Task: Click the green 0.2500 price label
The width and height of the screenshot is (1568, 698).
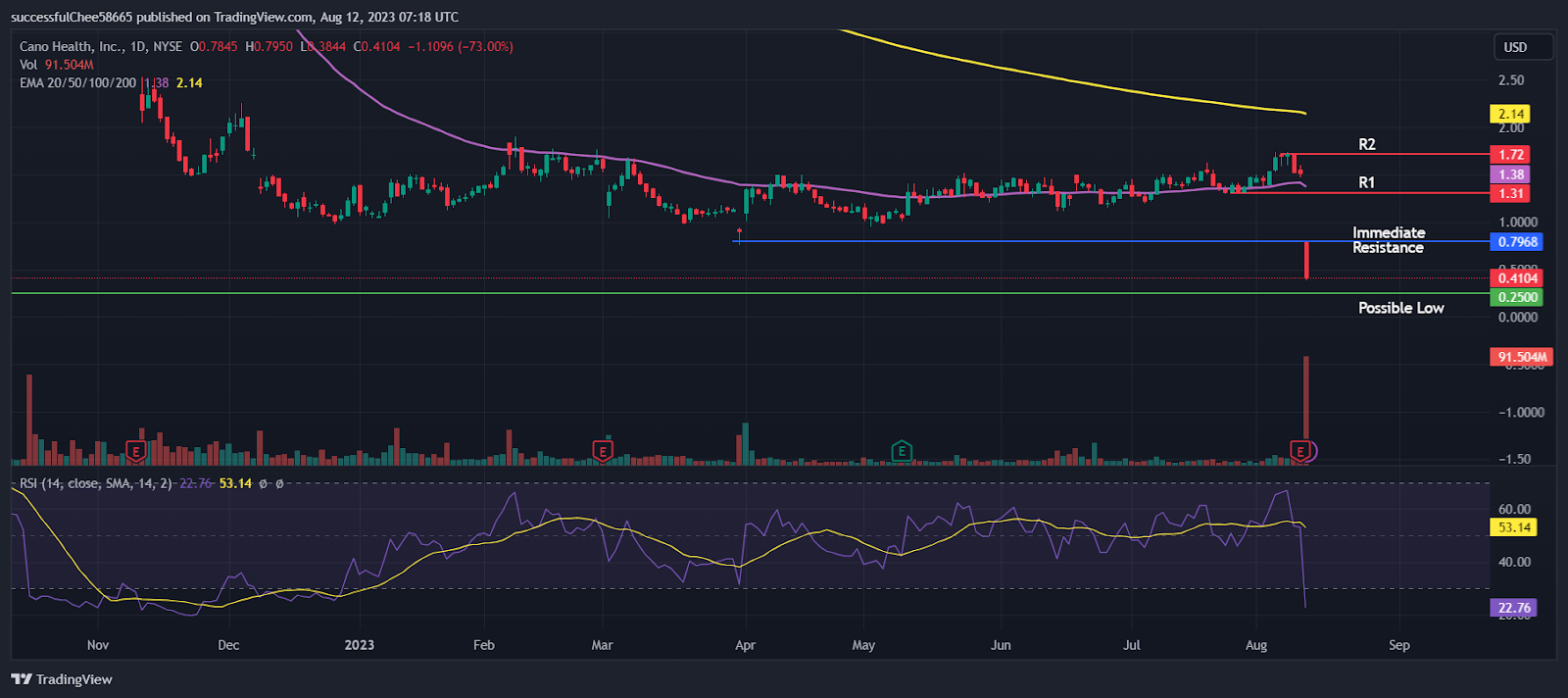Action: [1517, 297]
